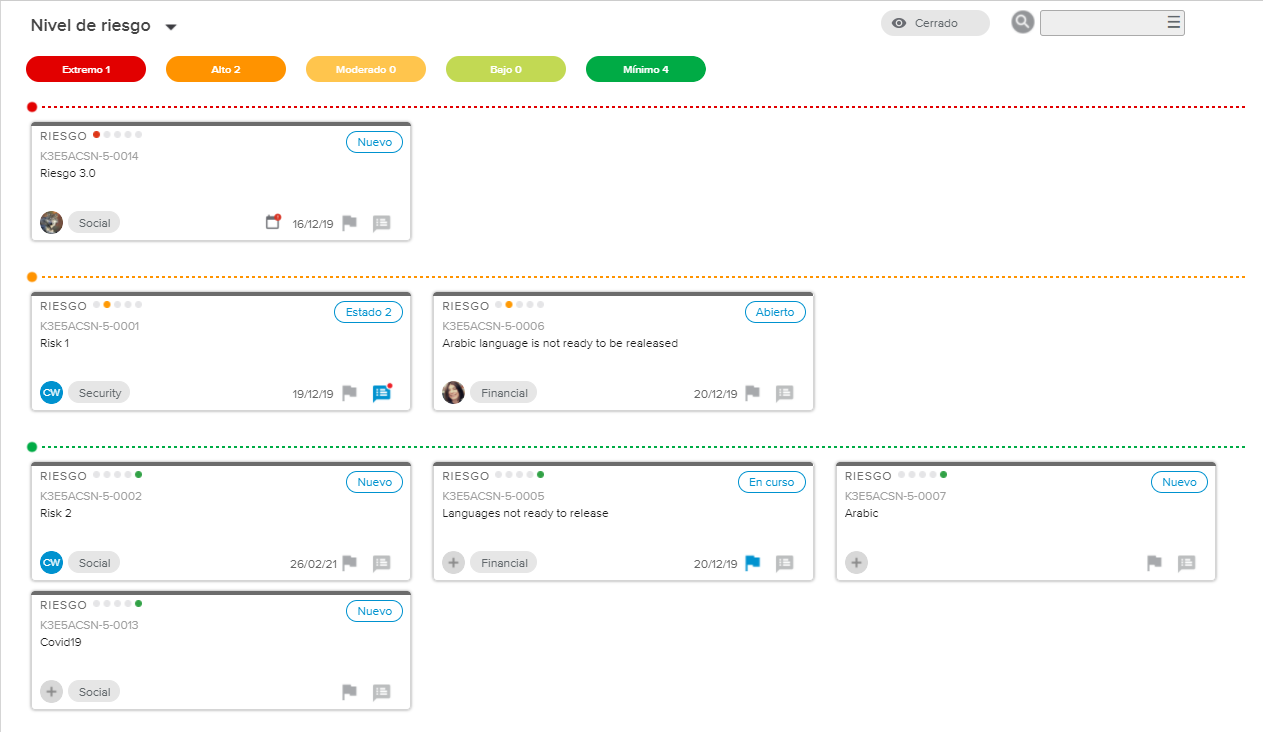
Task: Click the blue flag on Languages card
Action: 753,563
